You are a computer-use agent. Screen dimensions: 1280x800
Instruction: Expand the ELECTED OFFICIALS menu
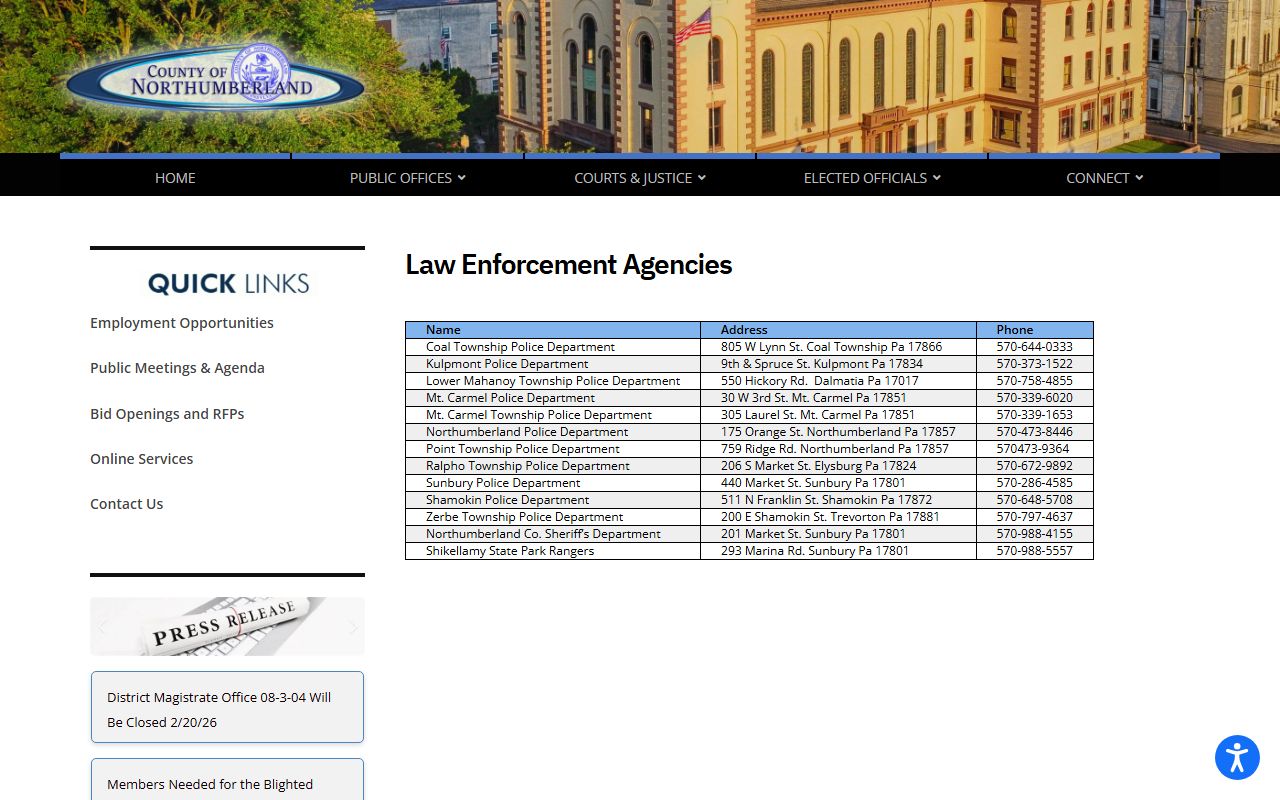pos(872,178)
